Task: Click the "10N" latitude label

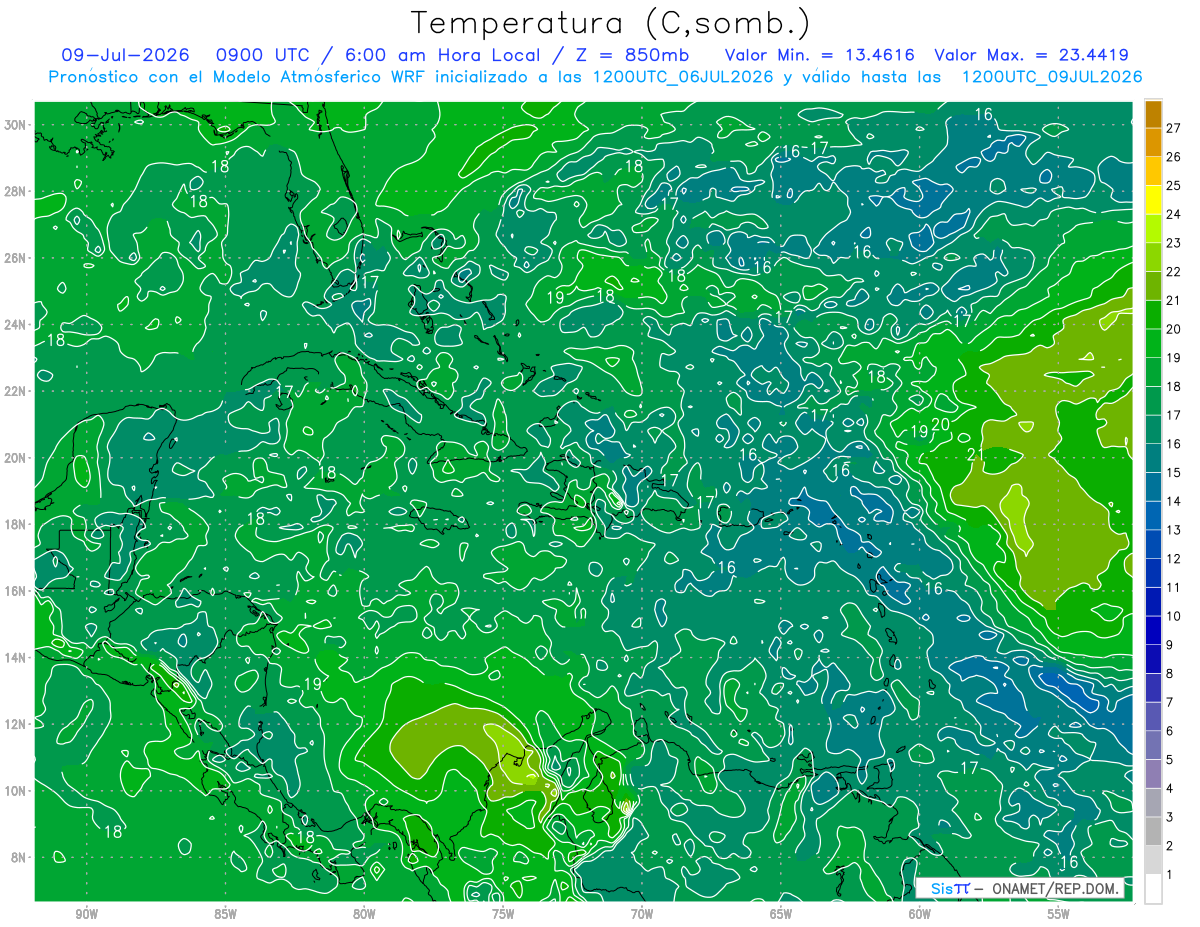Action: point(16,791)
